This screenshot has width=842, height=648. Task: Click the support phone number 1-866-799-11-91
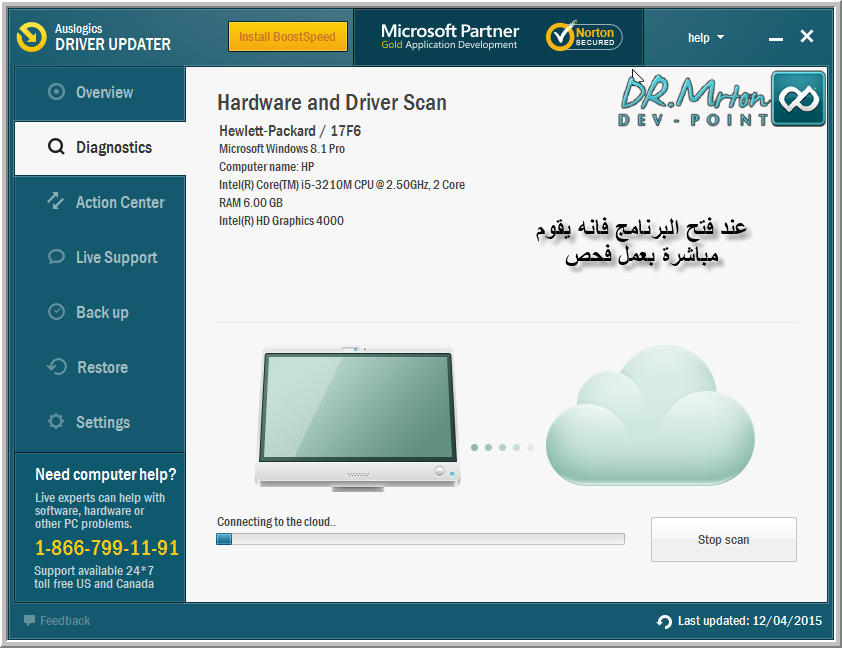click(x=107, y=548)
